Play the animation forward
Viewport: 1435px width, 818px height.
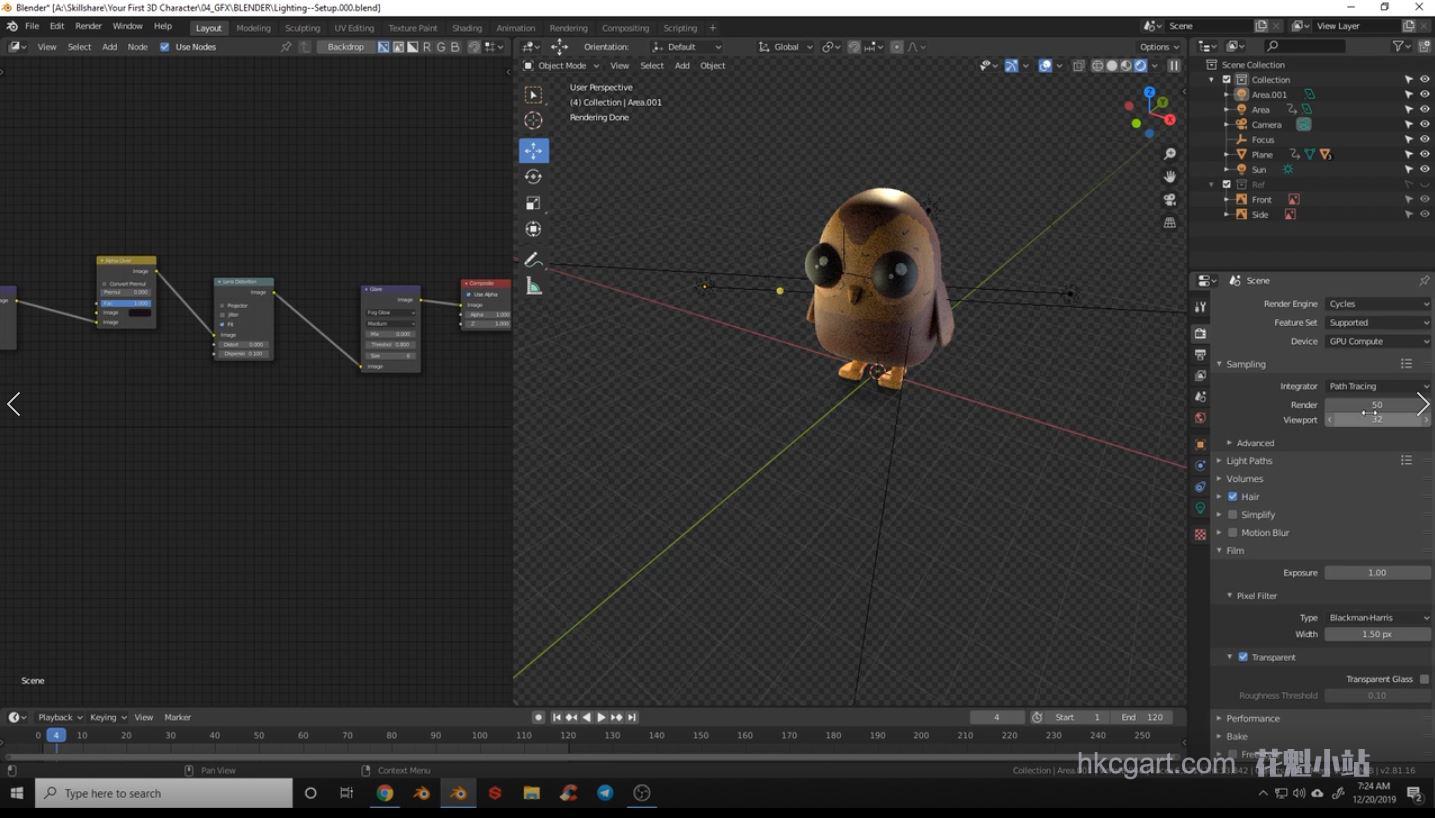click(x=601, y=718)
